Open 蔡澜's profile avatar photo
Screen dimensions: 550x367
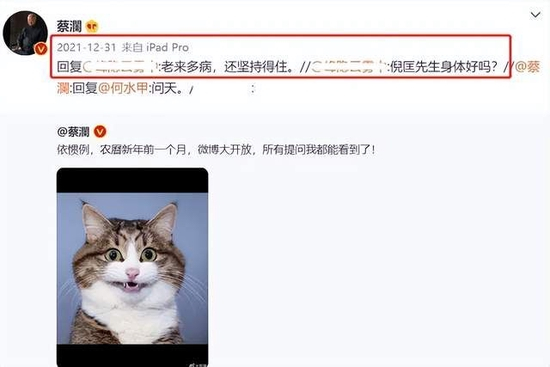(25, 33)
